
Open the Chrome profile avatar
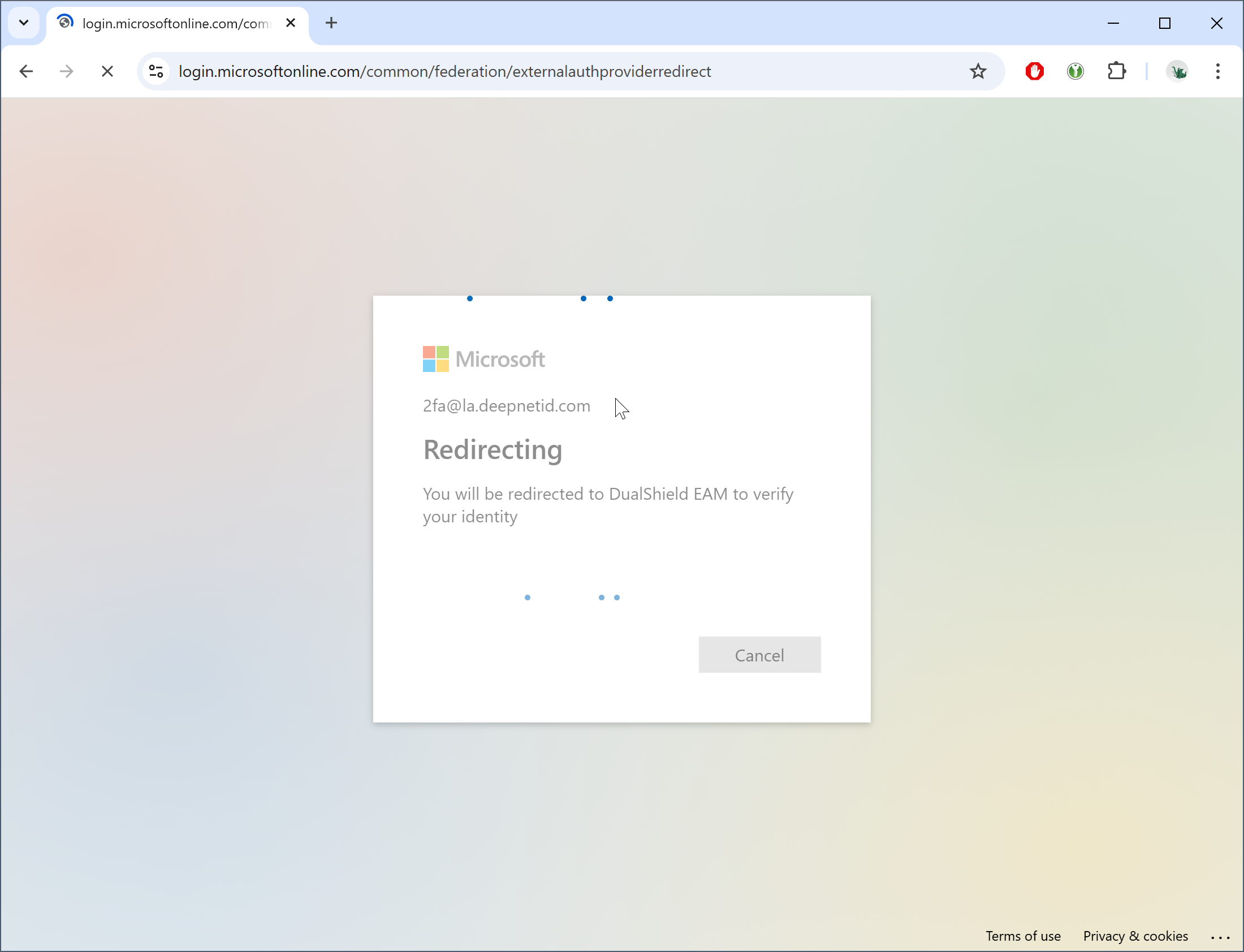(1177, 71)
